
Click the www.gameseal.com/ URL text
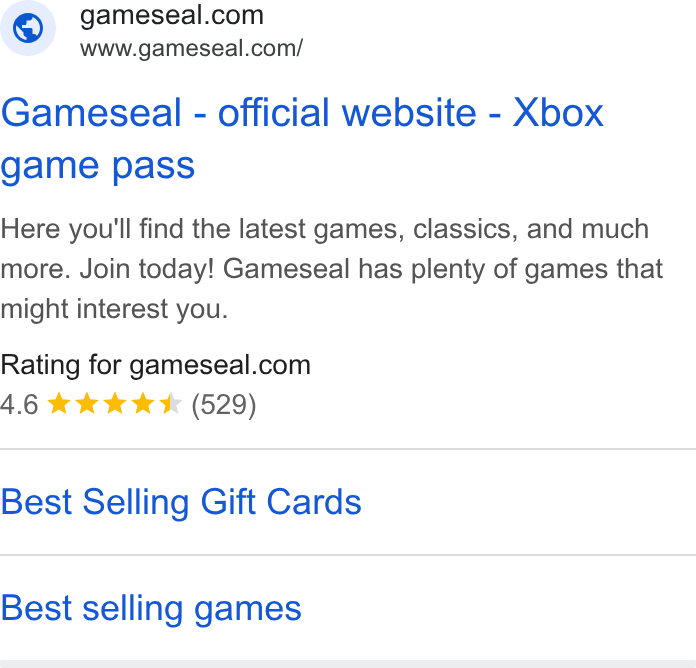pos(191,48)
